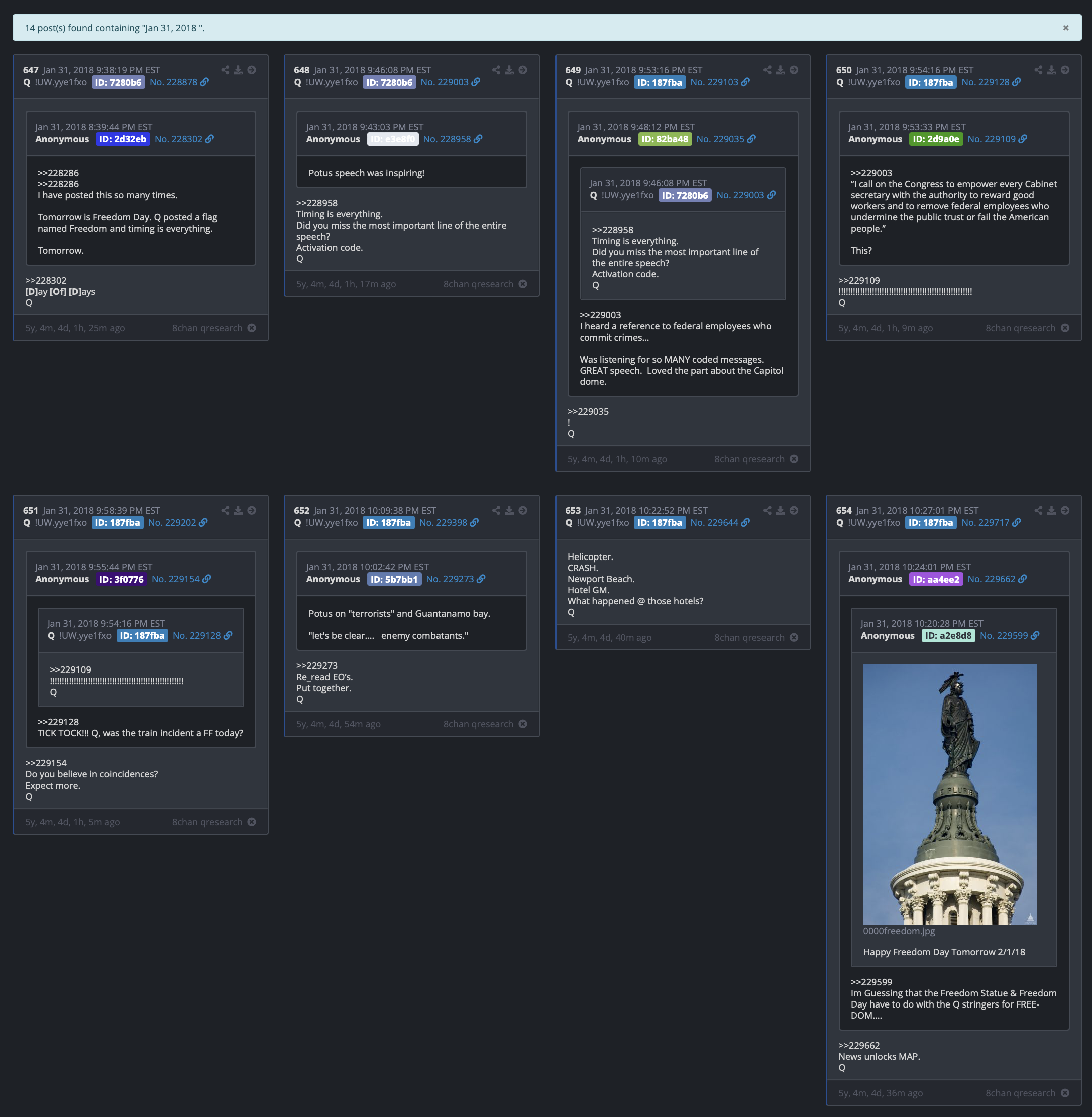Click download icon on post 650
This screenshot has width=1092, height=1117.
tap(1051, 70)
